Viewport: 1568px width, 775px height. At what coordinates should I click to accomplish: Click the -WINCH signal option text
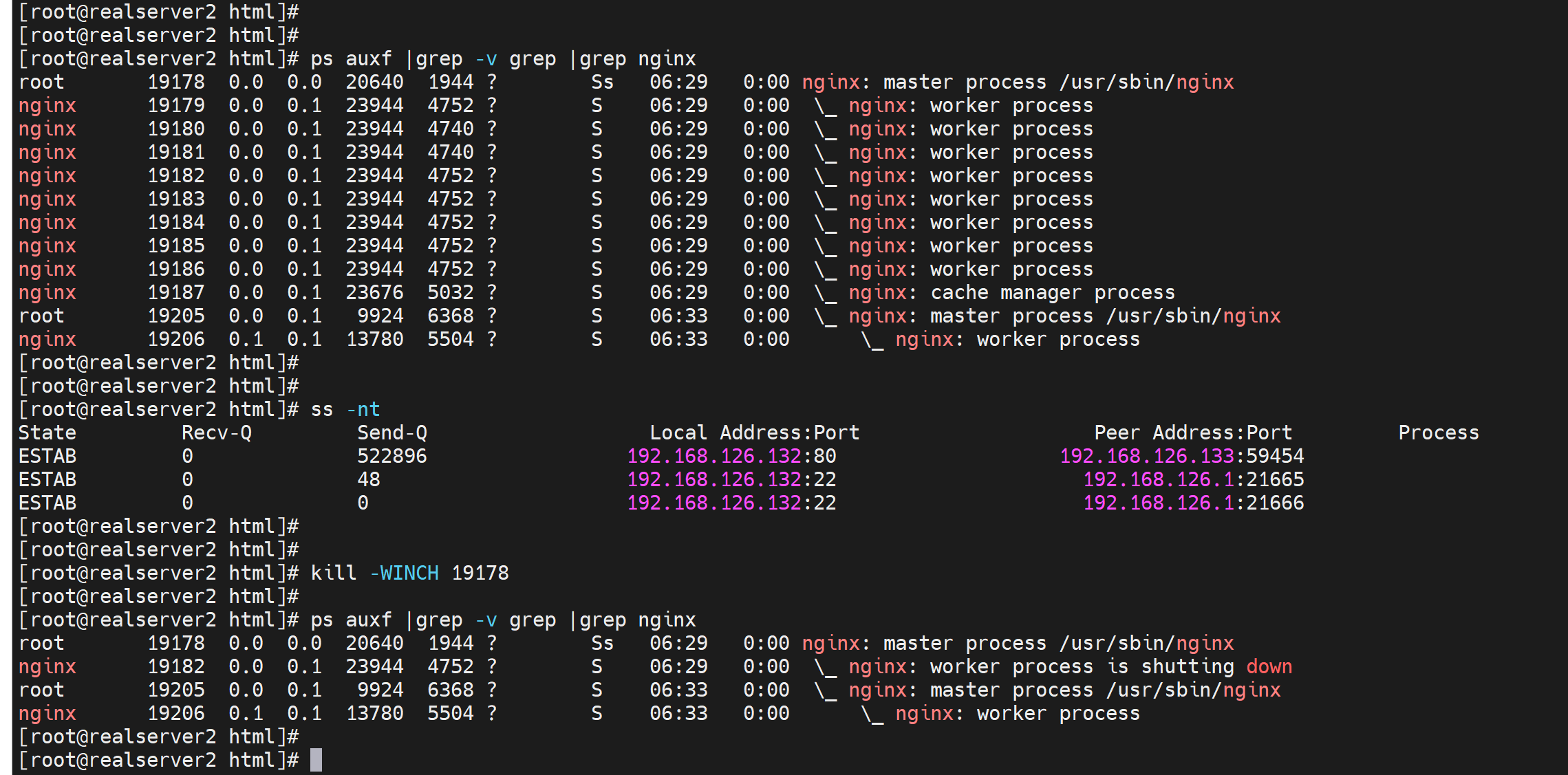point(405,573)
